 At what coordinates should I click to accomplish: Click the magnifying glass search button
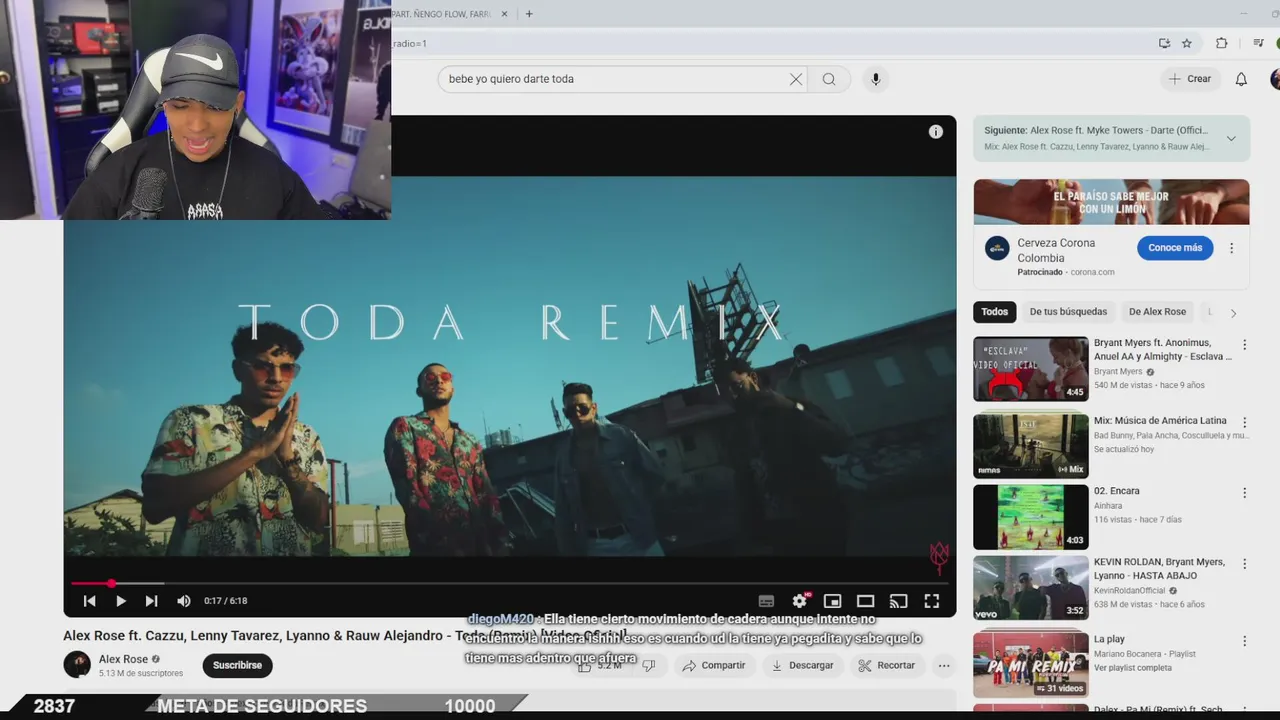point(829,79)
